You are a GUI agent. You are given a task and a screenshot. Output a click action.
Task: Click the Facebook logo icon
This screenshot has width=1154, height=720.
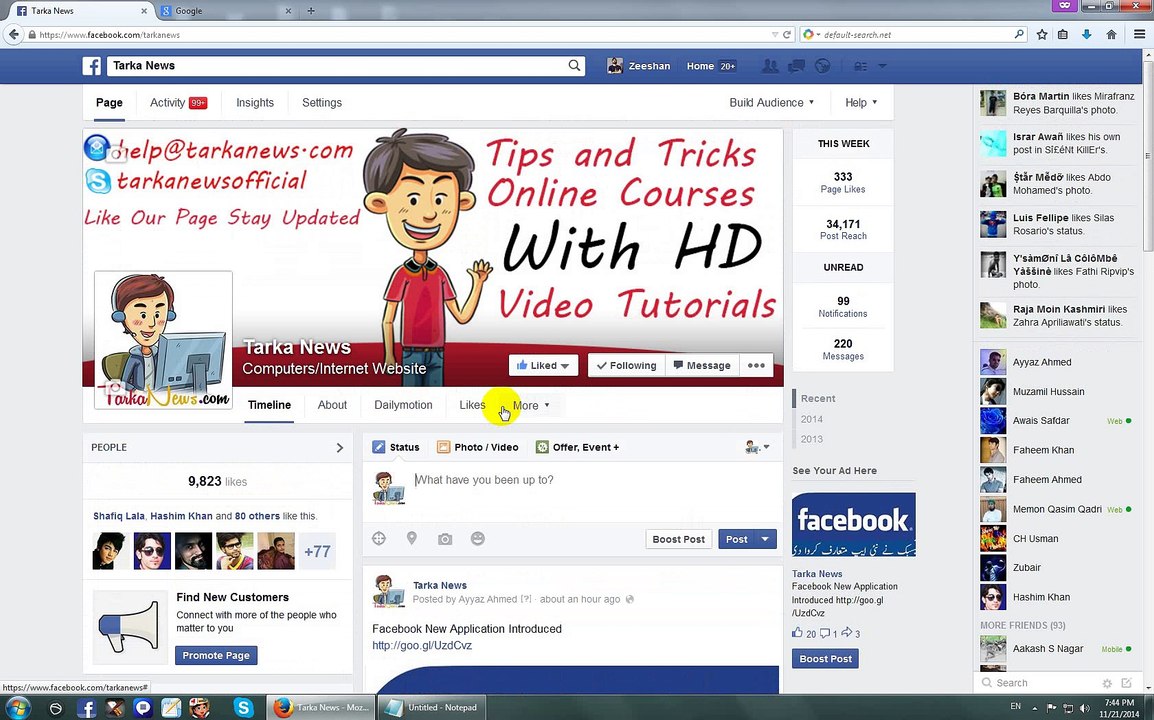tap(91, 66)
